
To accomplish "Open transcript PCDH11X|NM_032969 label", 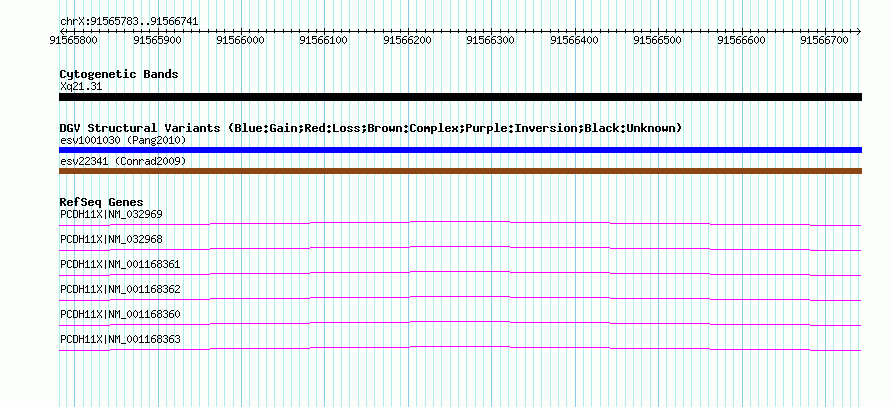I will pos(111,215).
